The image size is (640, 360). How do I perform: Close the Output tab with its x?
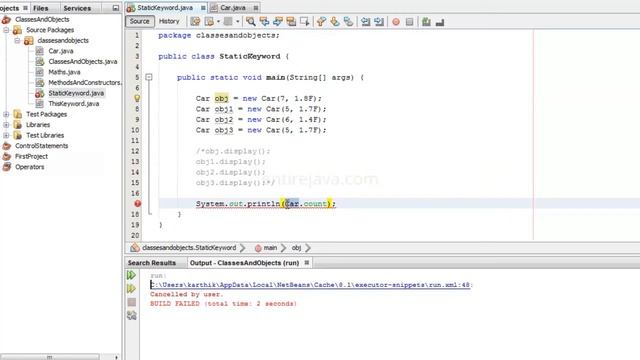tap(307, 262)
